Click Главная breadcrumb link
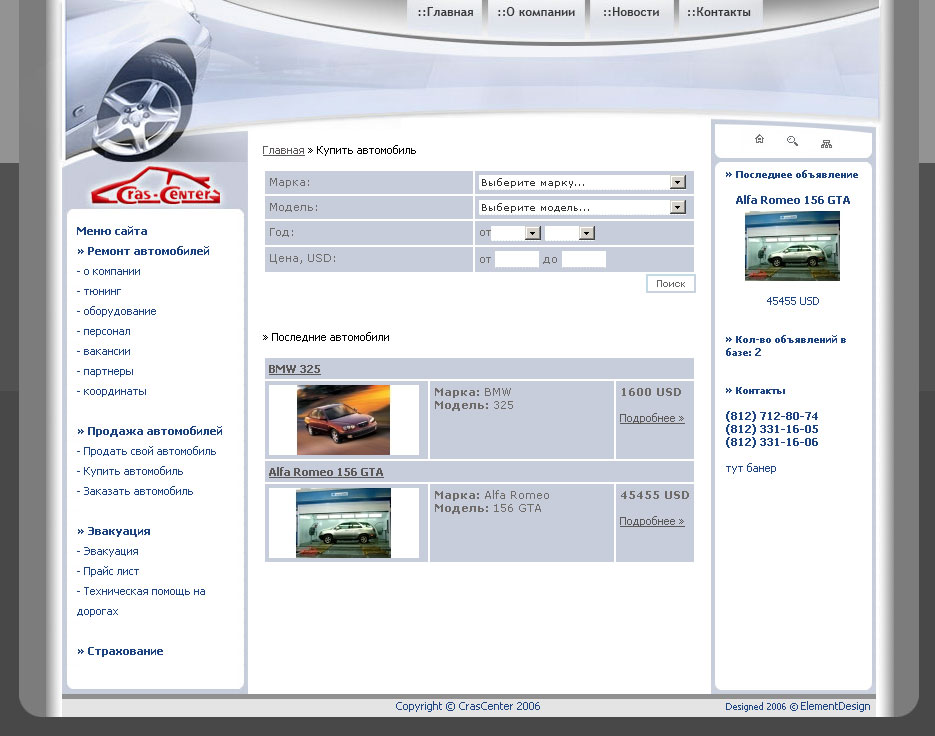The height and width of the screenshot is (736, 935). (283, 150)
